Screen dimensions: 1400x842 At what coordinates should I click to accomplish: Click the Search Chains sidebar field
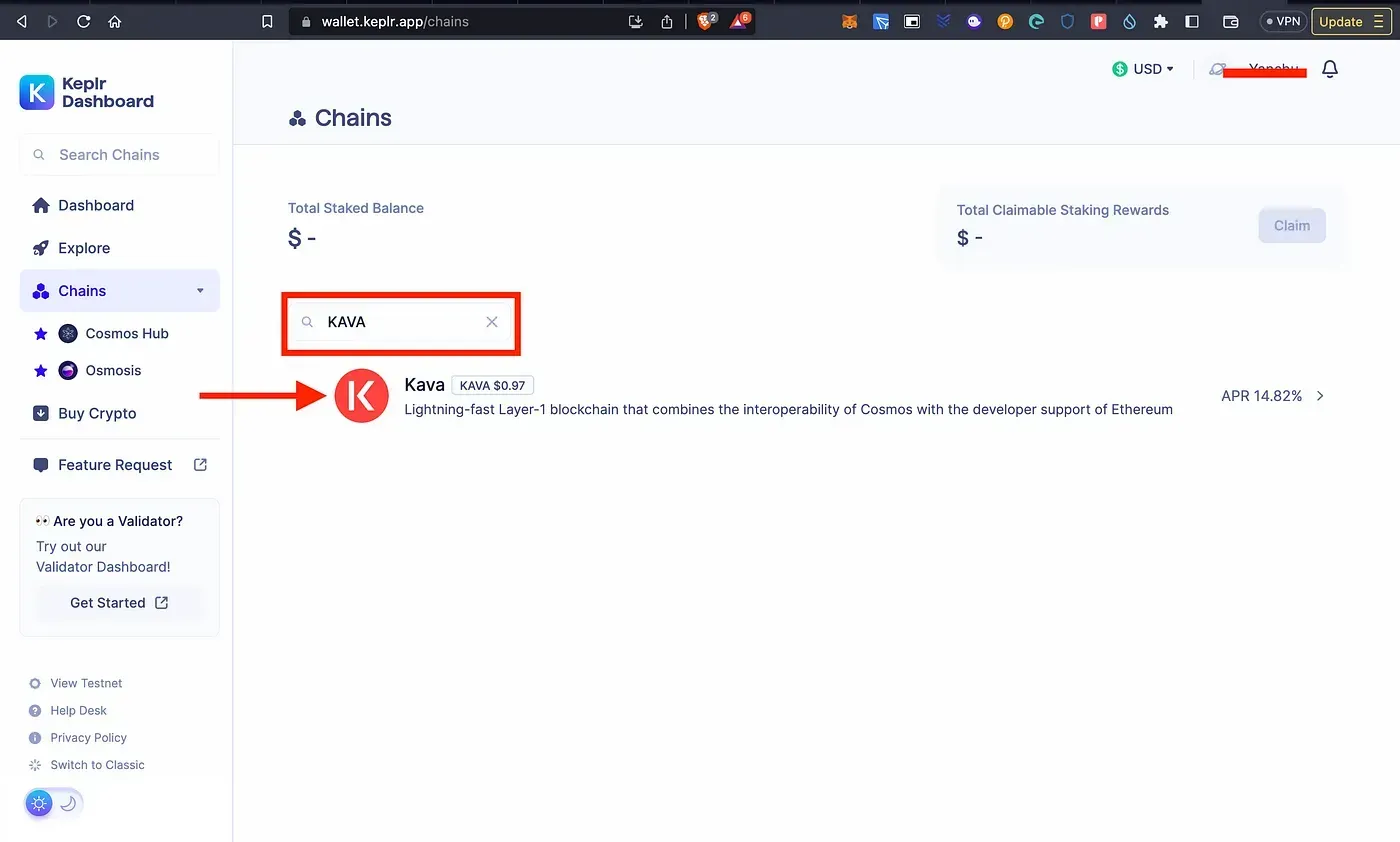click(x=119, y=155)
